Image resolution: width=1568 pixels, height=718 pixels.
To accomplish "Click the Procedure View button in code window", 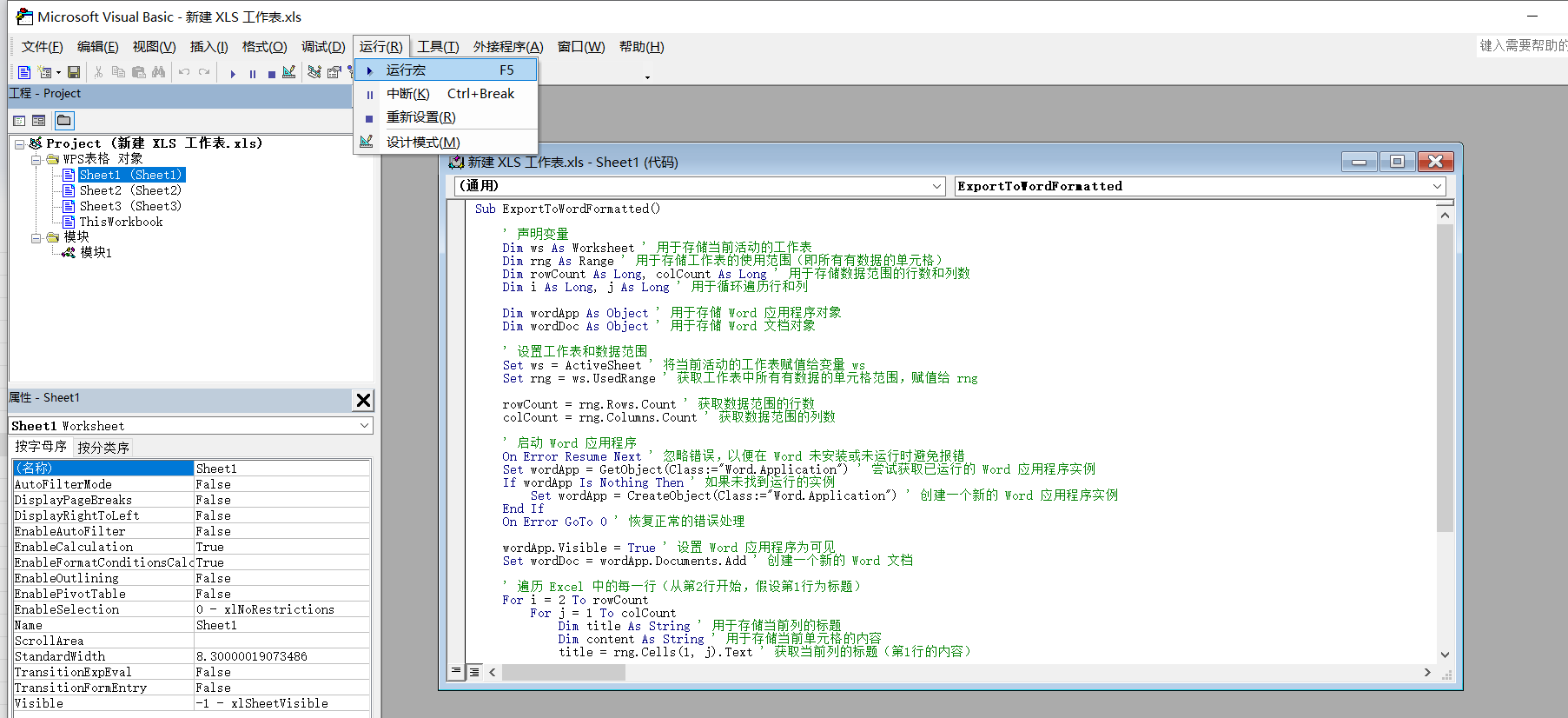I will coord(456,672).
